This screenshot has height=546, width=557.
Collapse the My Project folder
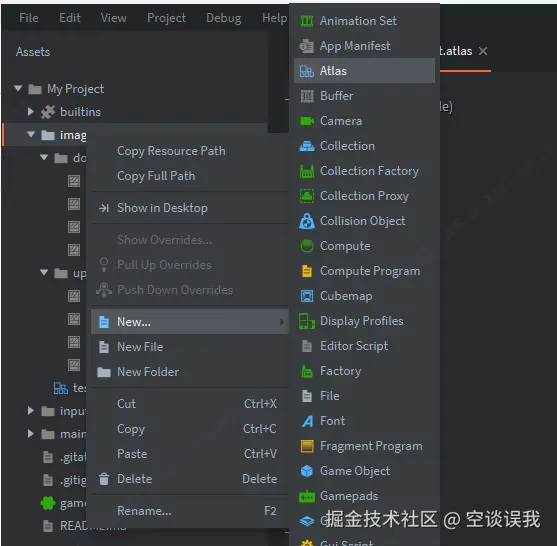[18, 88]
